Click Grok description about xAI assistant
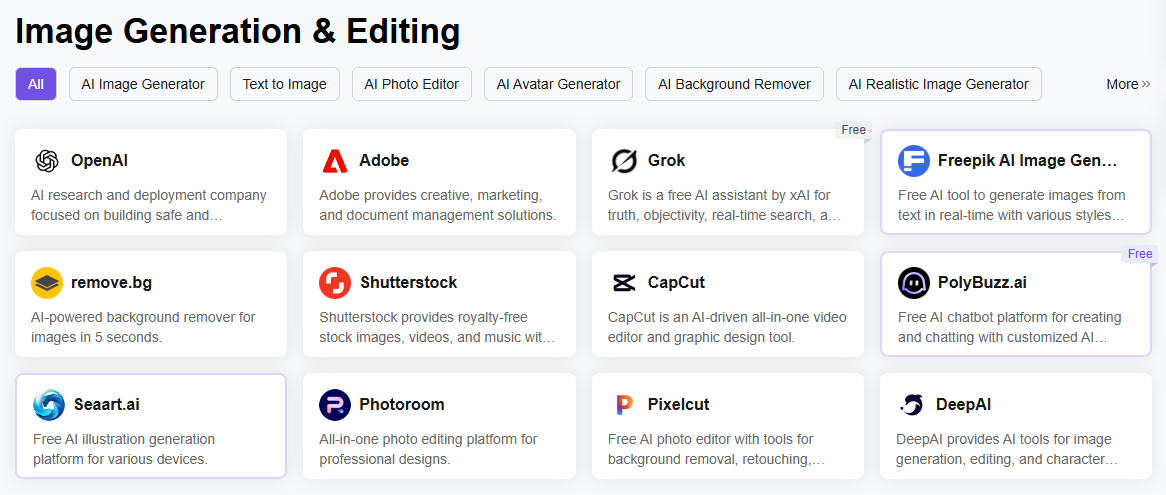1166x495 pixels. (x=724, y=206)
